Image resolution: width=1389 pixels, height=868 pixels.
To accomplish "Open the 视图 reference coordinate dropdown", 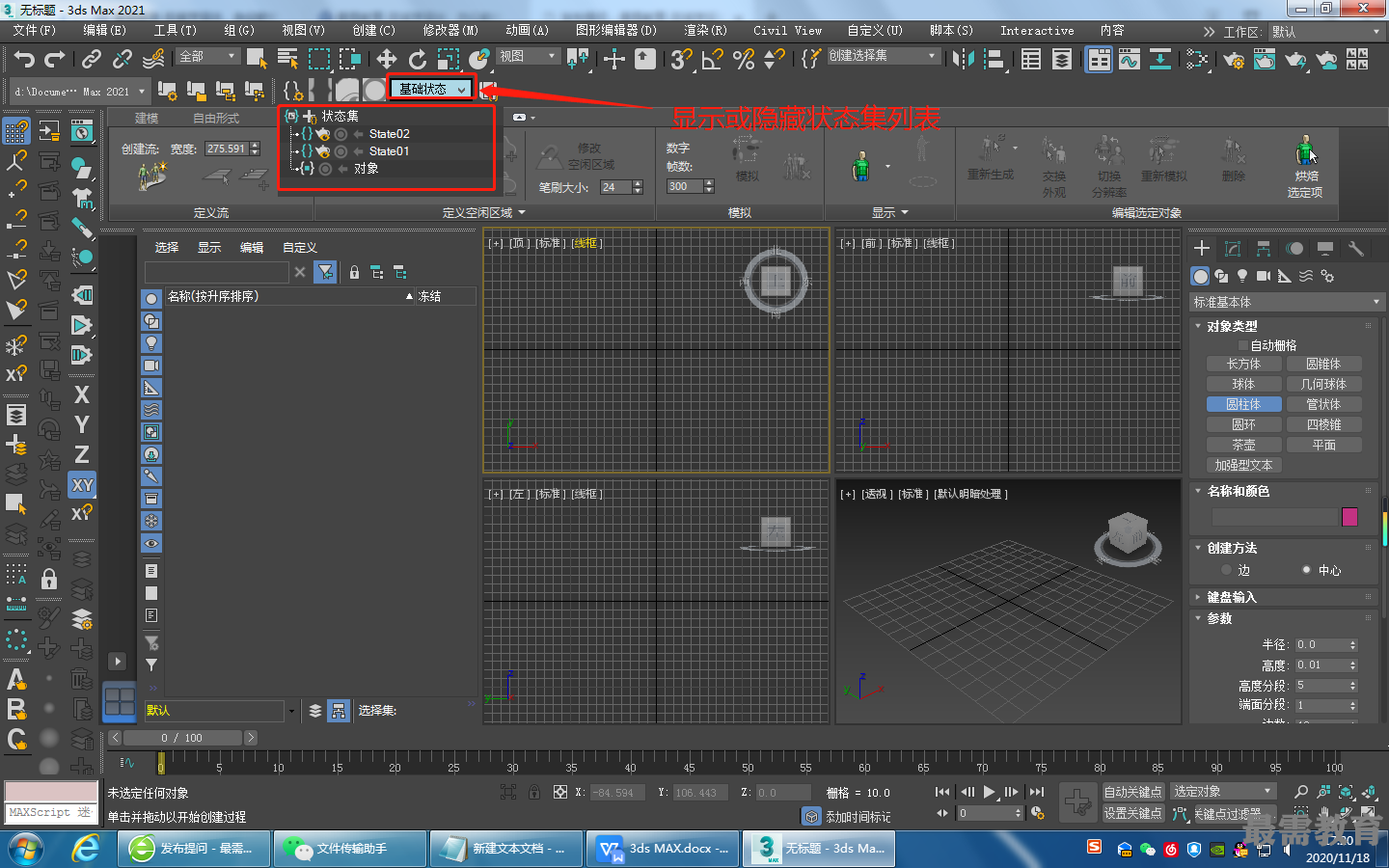I will click(528, 57).
